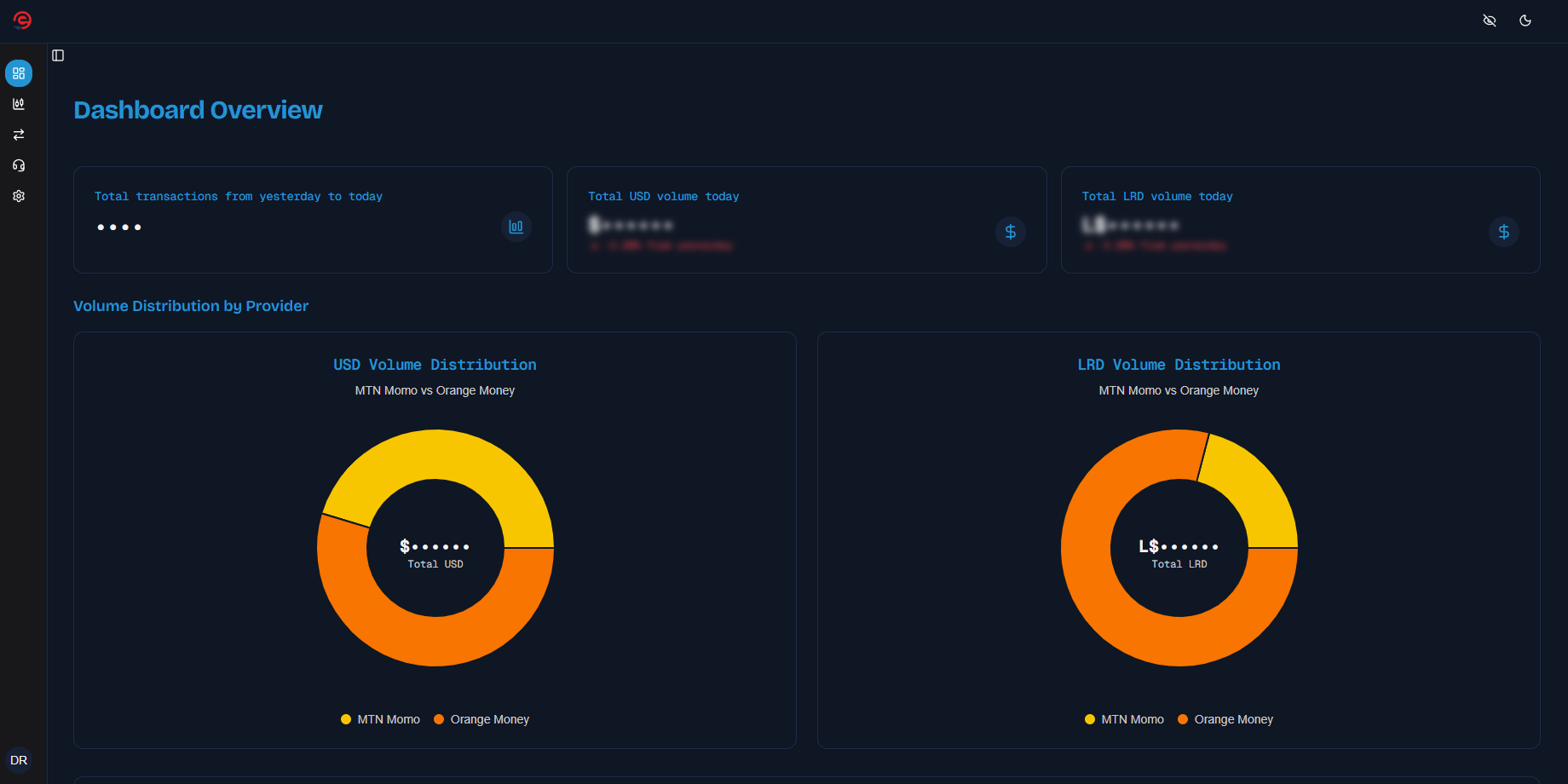Toggle MTN Momo in the USD chart legend
Screen dimensions: 1568x784
coord(380,719)
